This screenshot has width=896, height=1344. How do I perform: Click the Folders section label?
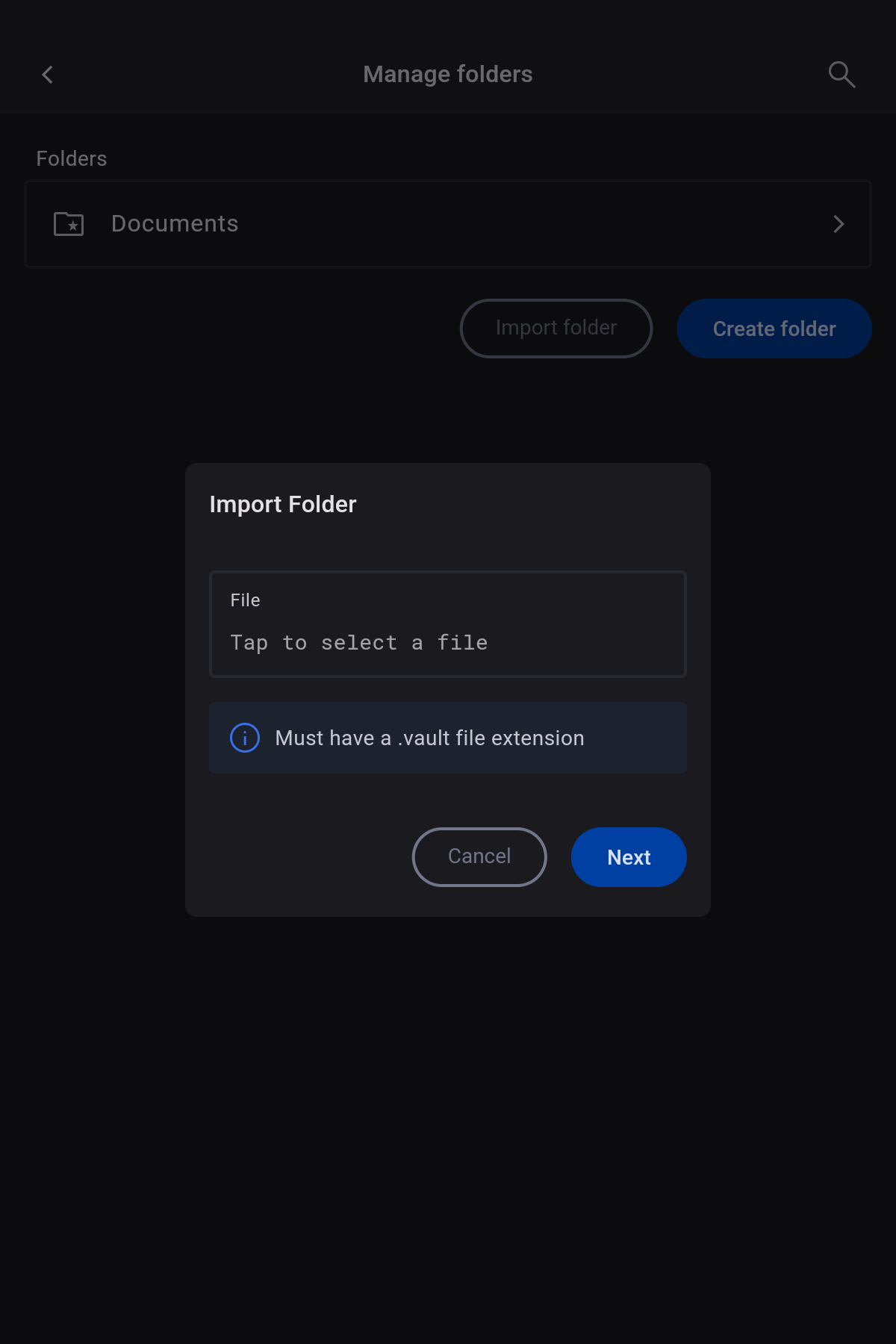(72, 159)
